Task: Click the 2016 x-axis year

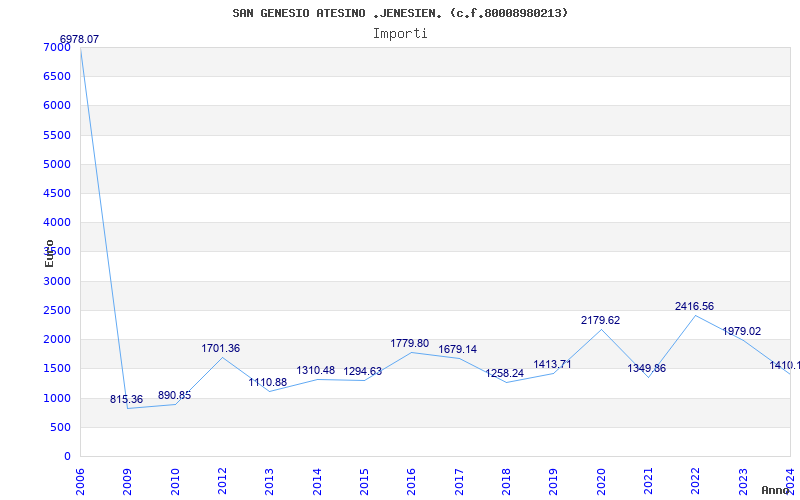Action: coord(412,481)
